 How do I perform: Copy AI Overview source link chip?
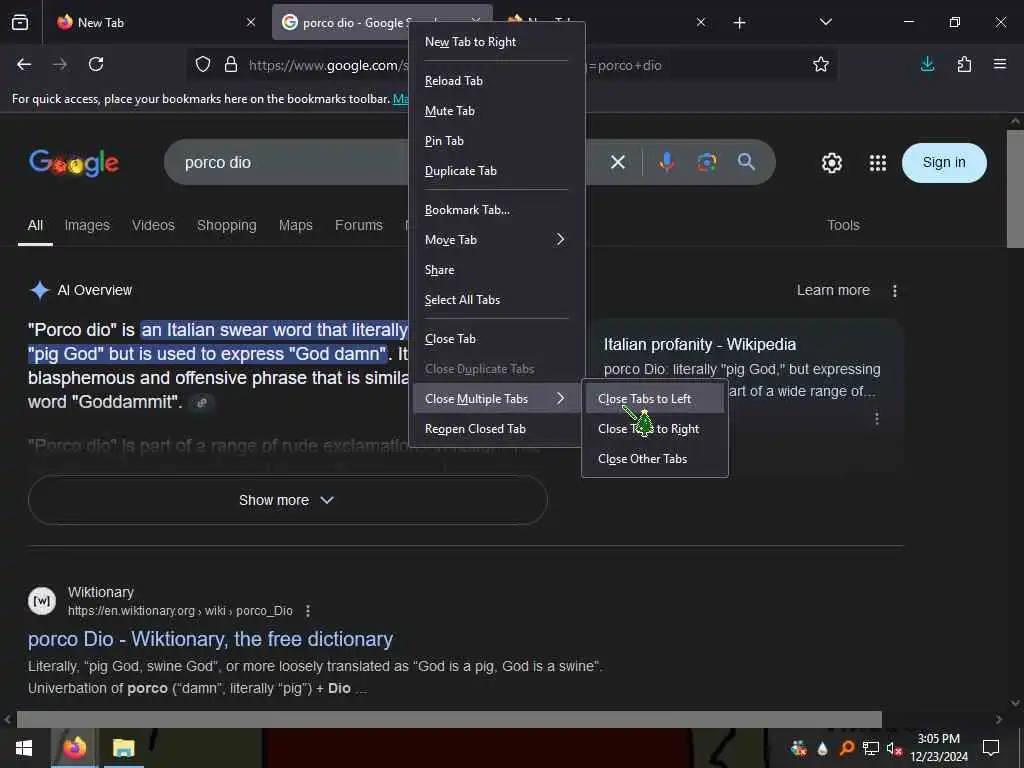pos(202,402)
